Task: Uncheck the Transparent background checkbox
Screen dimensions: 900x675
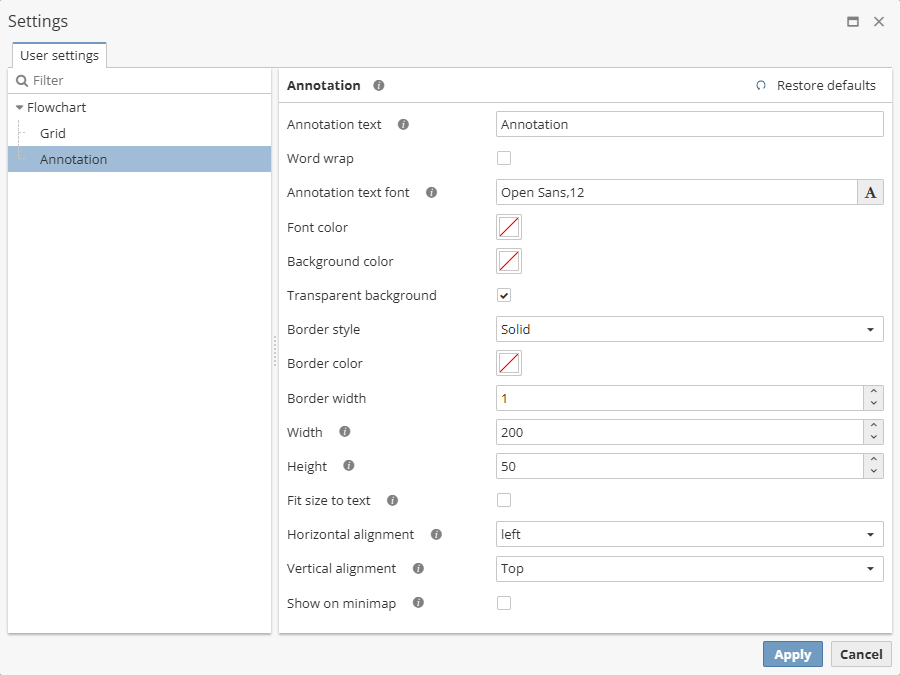Action: [504, 295]
